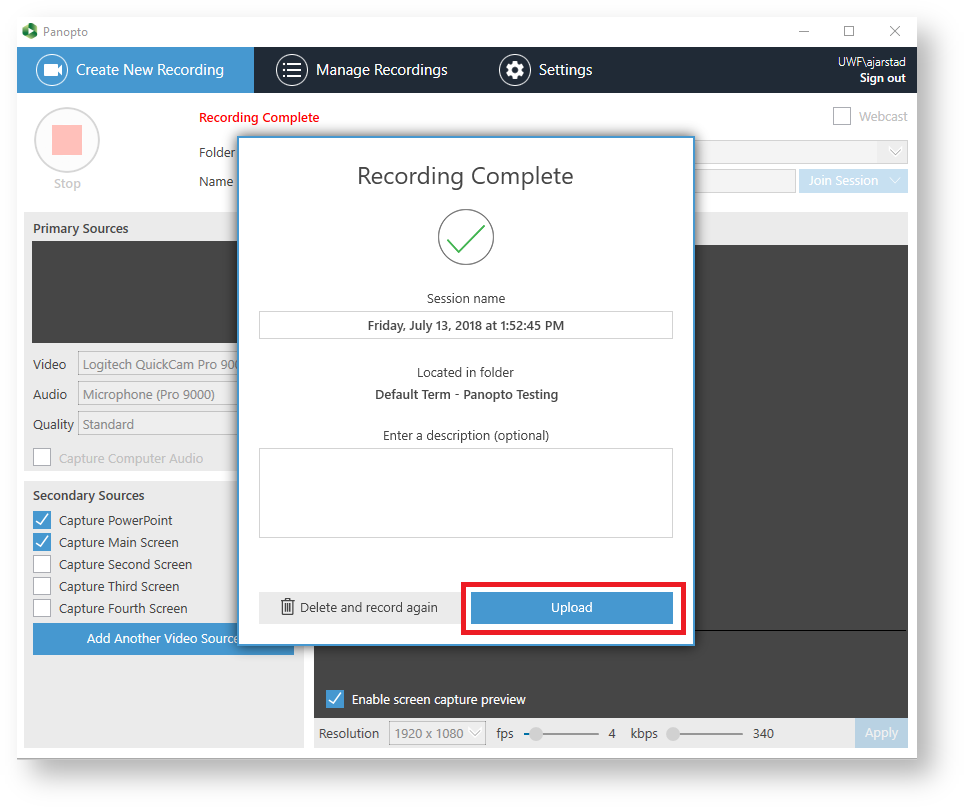Enable Capture Fourth Screen

(42, 608)
